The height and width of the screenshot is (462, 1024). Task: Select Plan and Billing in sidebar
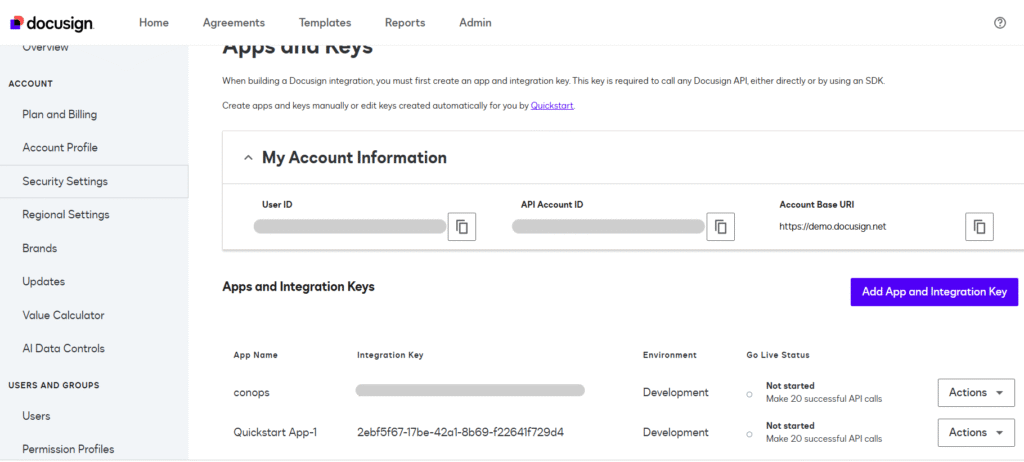(59, 114)
